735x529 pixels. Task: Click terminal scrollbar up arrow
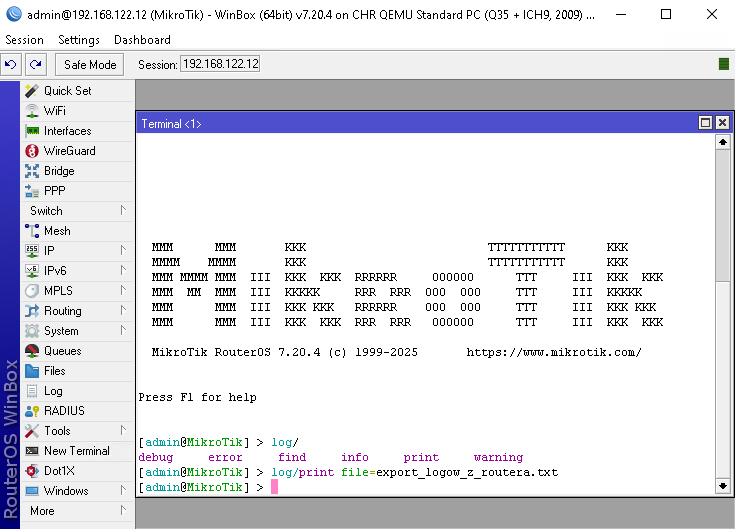pyautogui.click(x=723, y=142)
